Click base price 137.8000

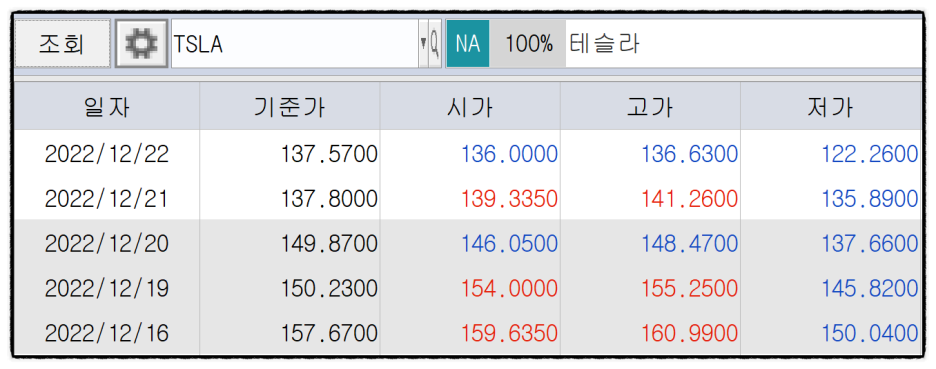point(330,199)
